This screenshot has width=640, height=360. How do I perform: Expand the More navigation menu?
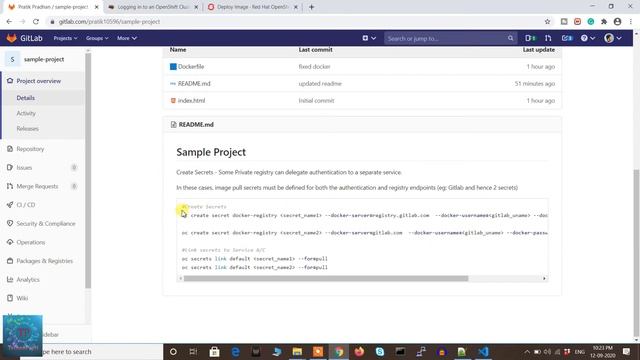[x=127, y=38]
